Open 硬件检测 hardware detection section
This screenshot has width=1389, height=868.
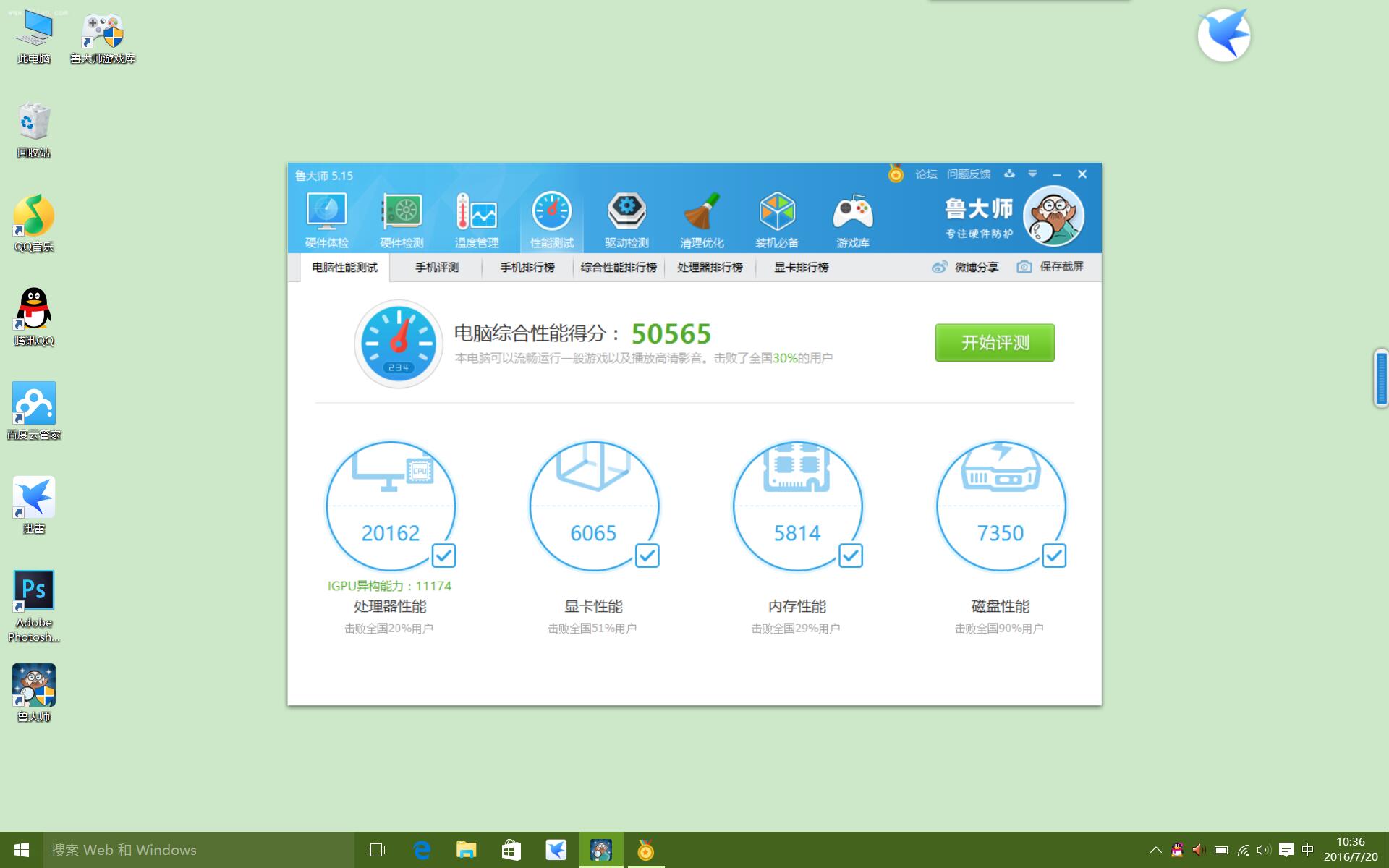point(402,220)
